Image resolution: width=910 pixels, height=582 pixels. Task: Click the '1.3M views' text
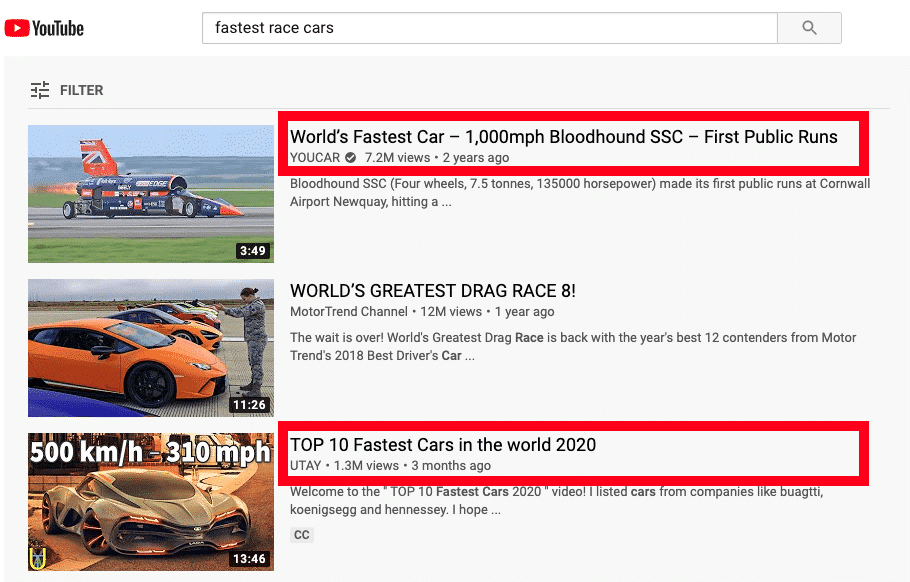[366, 465]
